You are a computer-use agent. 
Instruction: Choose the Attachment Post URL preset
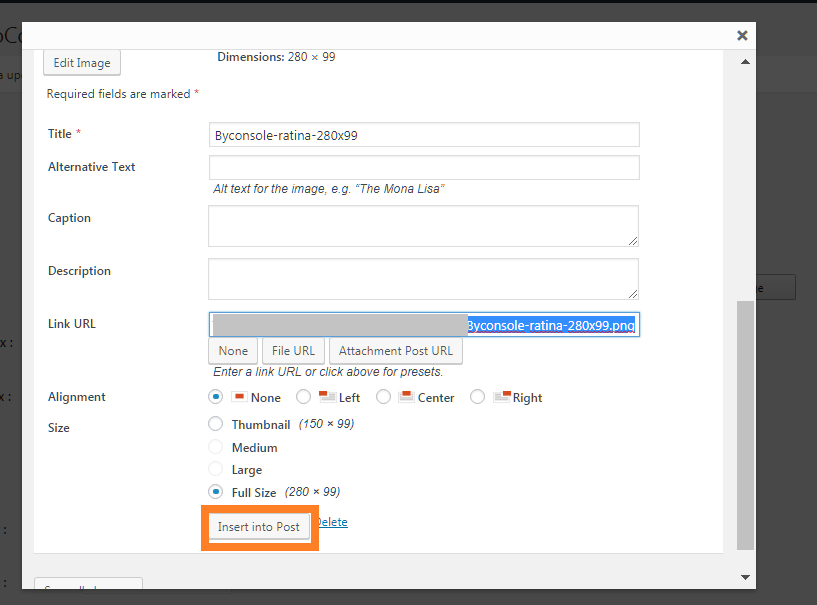tap(395, 351)
